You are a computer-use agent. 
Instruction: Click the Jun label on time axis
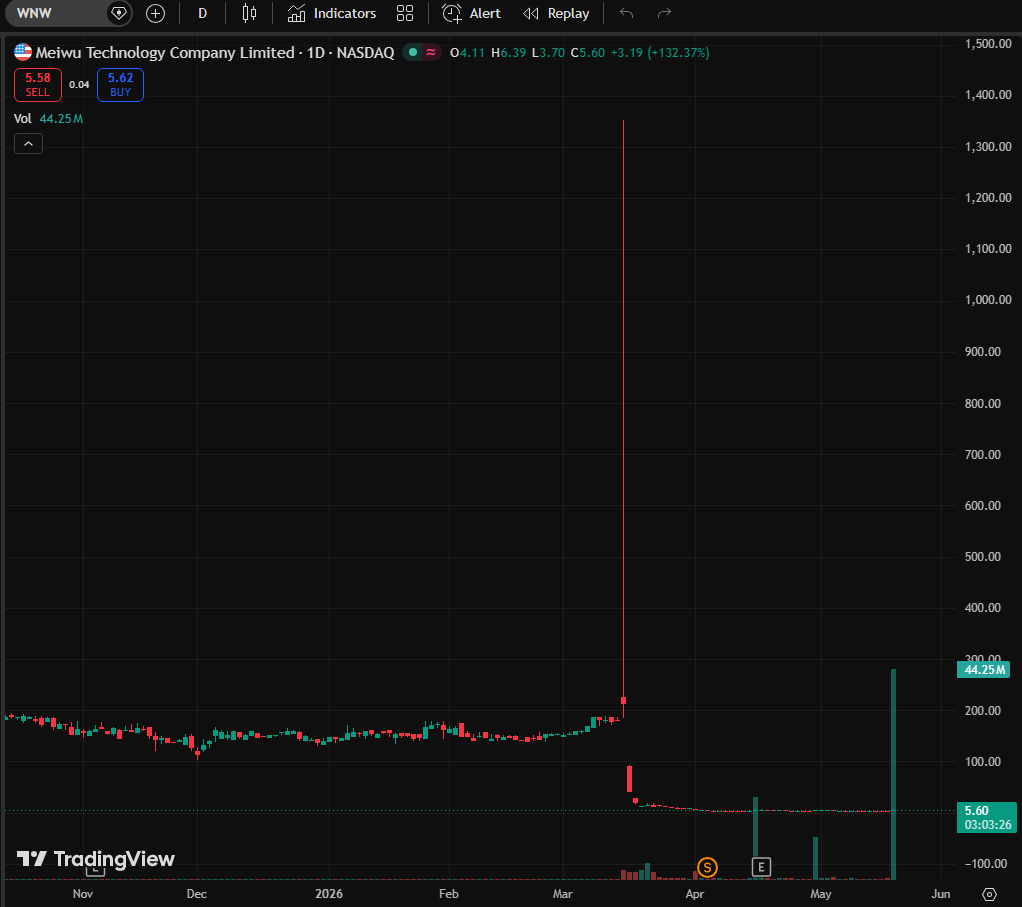pyautogui.click(x=941, y=893)
